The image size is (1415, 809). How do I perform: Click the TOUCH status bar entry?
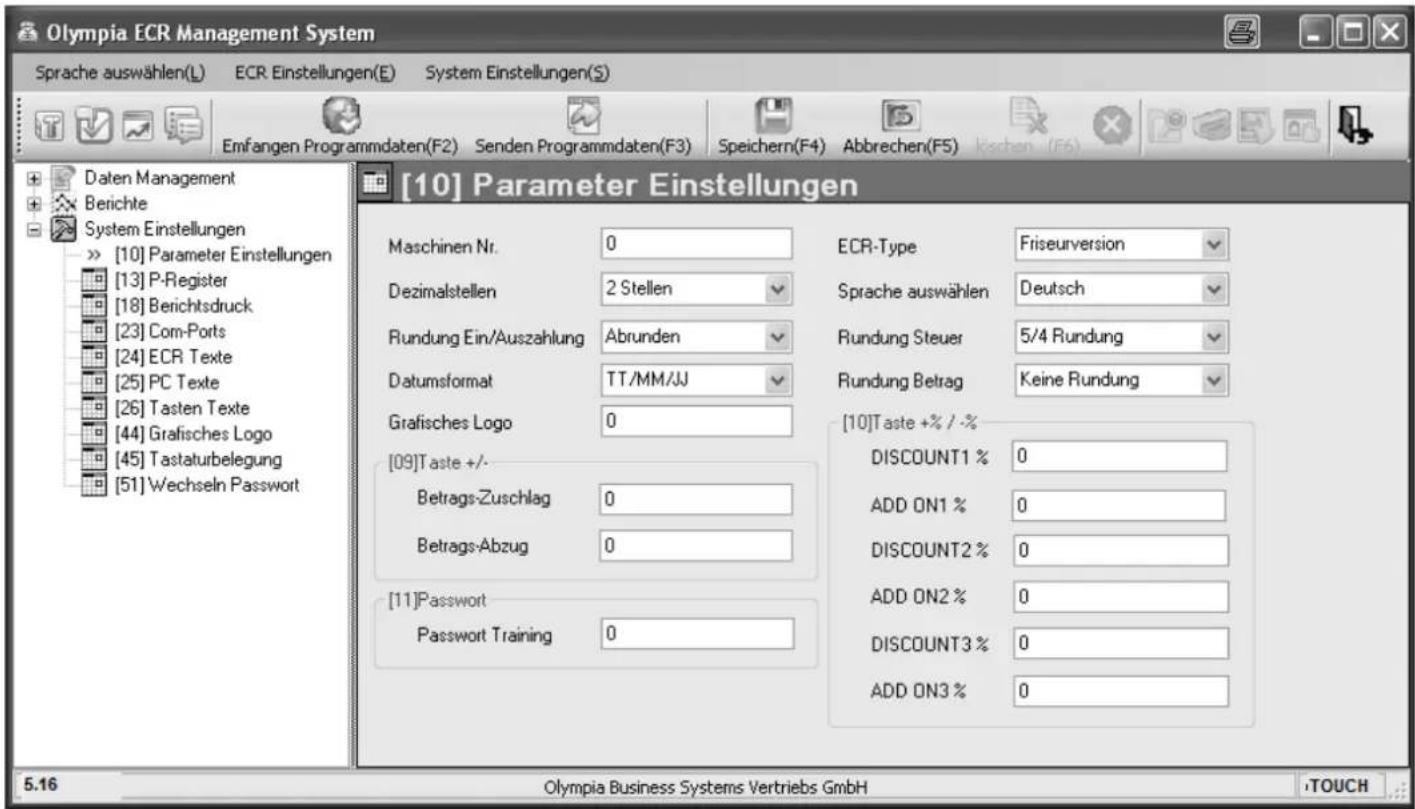click(1337, 784)
